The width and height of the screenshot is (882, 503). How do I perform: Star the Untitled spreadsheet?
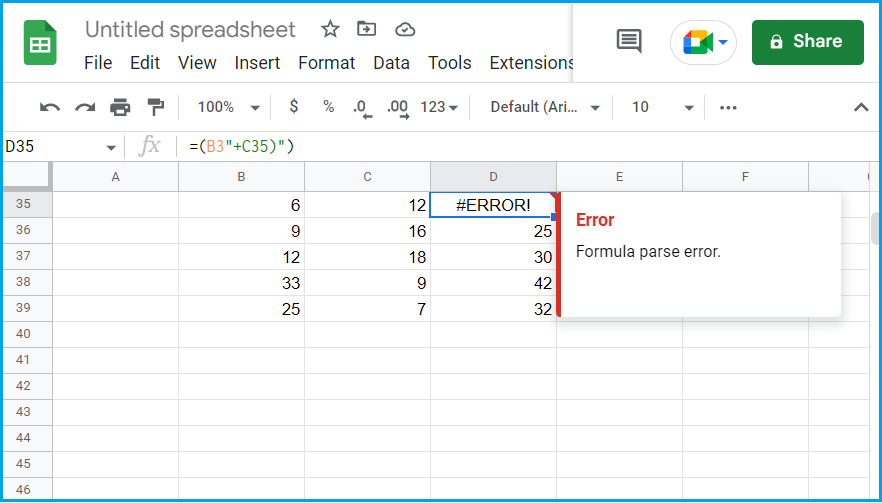(330, 29)
